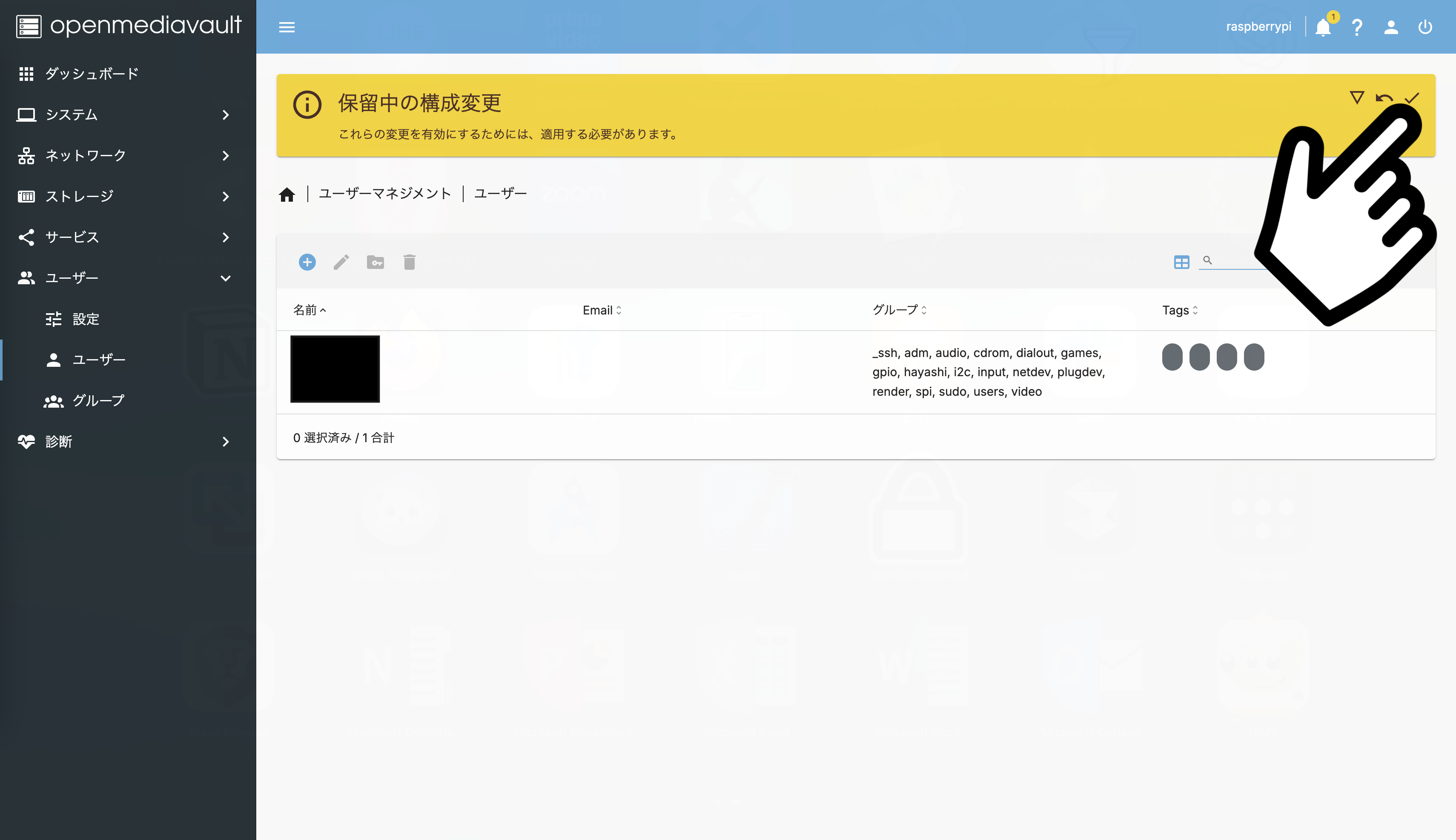1456x840 pixels.
Task: Open the sidebar hamburger menu
Action: point(287,26)
